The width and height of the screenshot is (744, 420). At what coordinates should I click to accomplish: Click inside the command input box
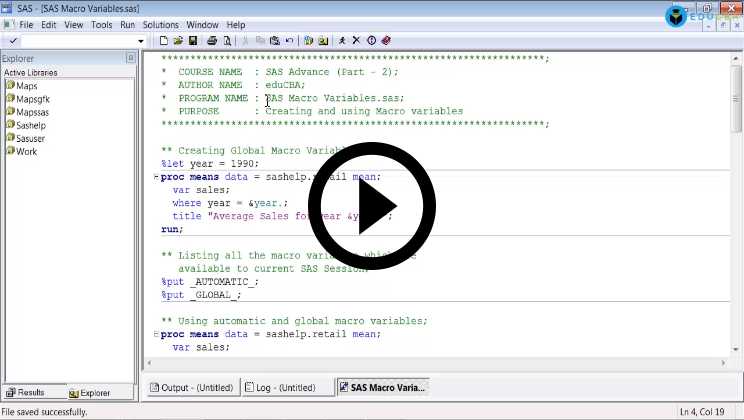point(80,41)
